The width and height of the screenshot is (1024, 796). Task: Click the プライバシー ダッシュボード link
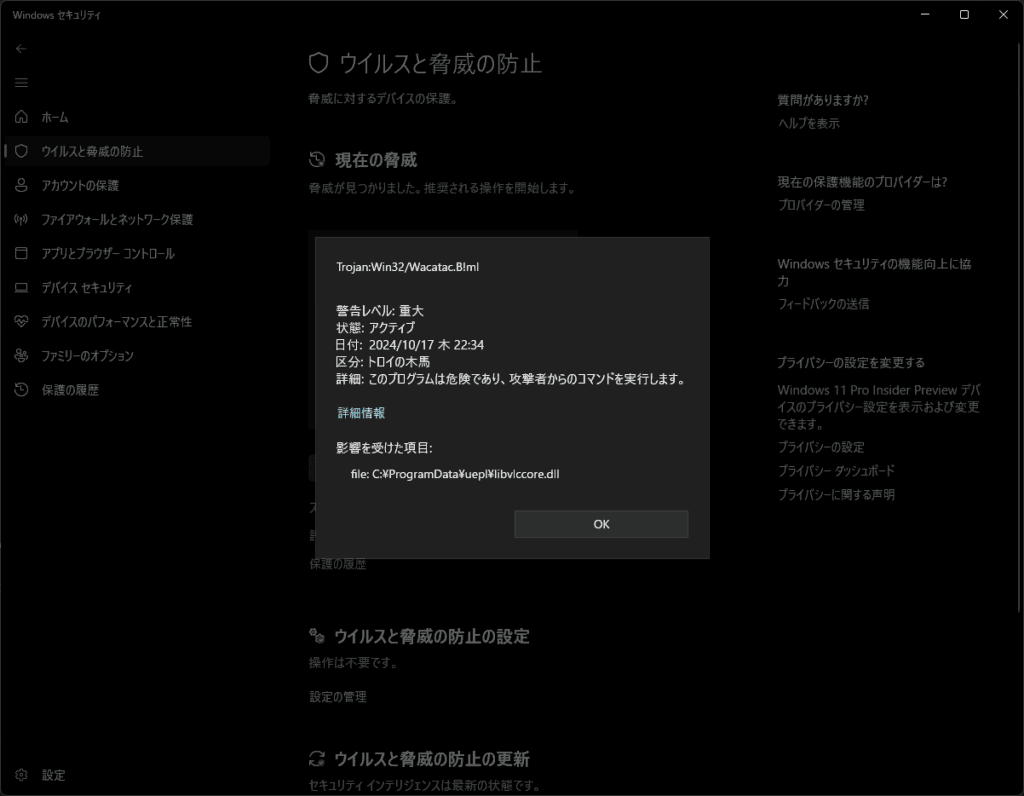coord(836,471)
